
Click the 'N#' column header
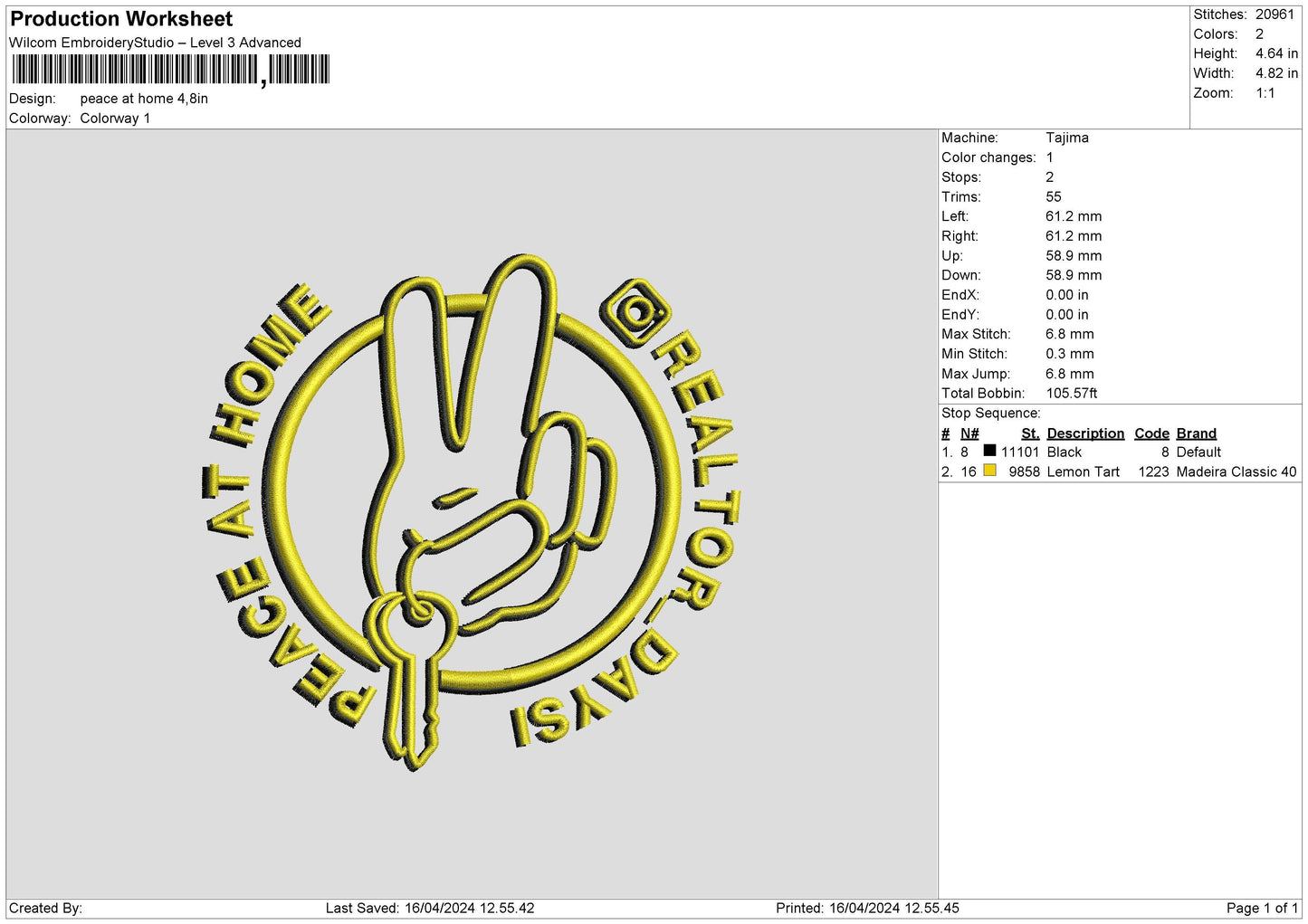click(969, 433)
